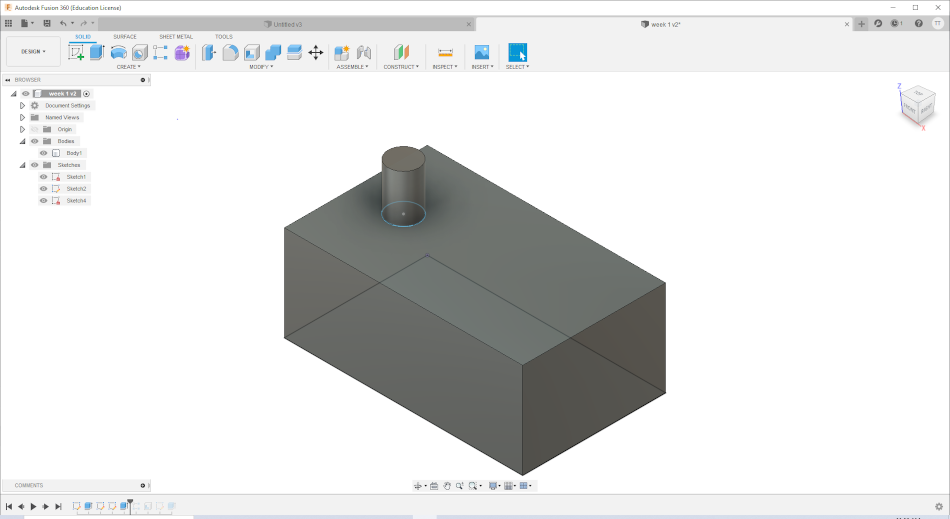Viewport: 950px width, 519px height.
Task: Select the Revolve tool icon
Action: 118,53
